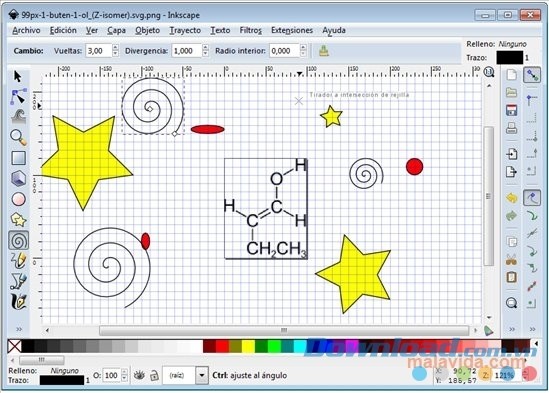
Task: Select the Star polygon tool
Action: (19, 220)
